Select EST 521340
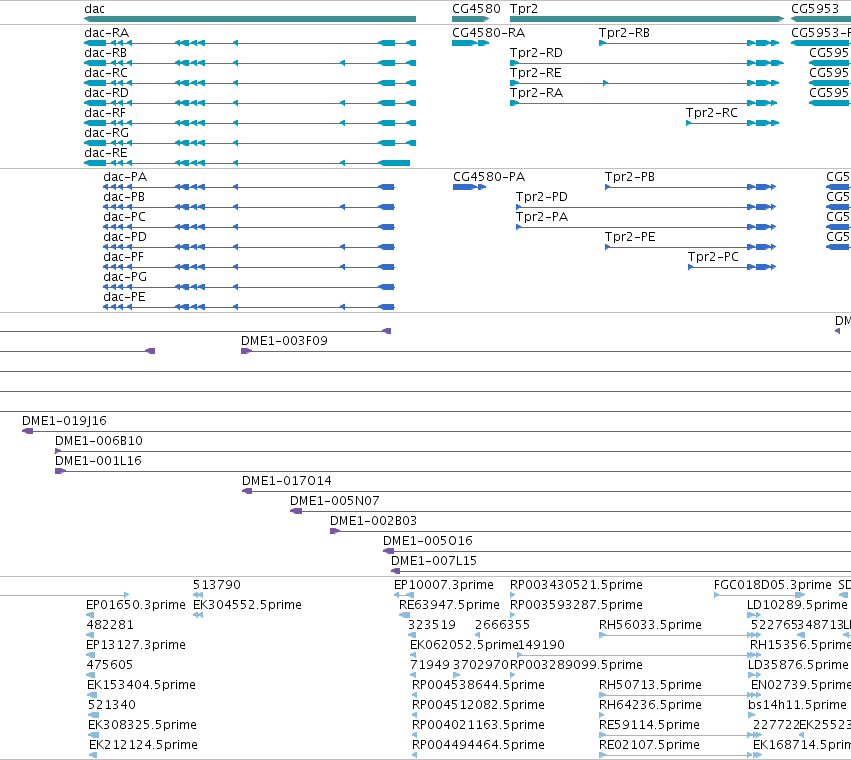The width and height of the screenshot is (851, 760). pos(111,705)
